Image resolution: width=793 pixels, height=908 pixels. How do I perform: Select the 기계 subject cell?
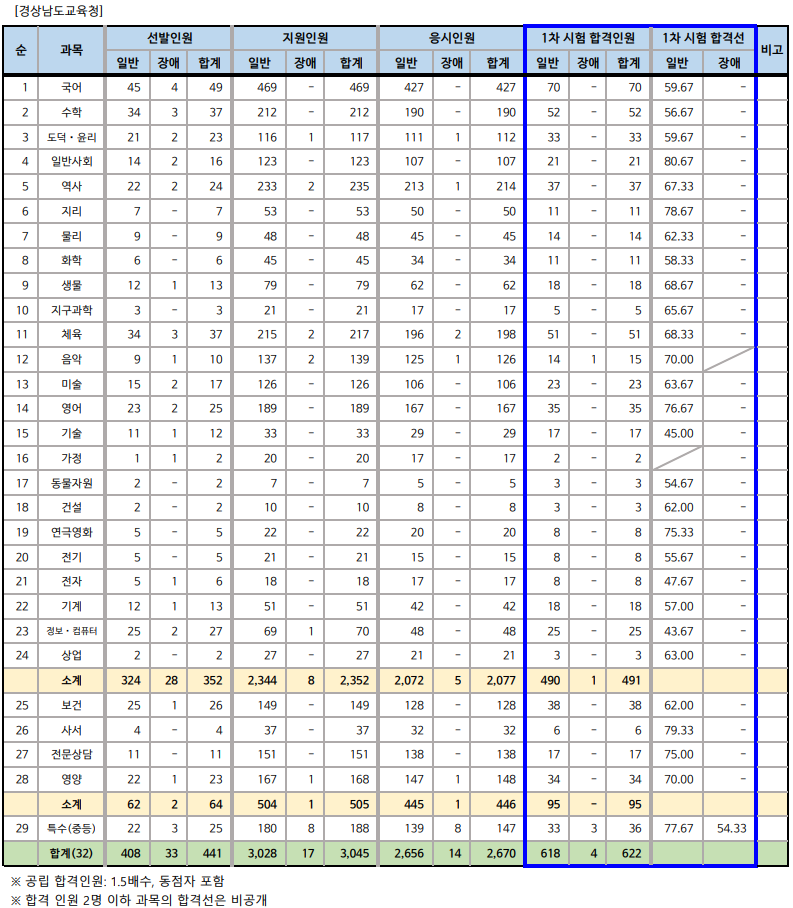click(71, 607)
